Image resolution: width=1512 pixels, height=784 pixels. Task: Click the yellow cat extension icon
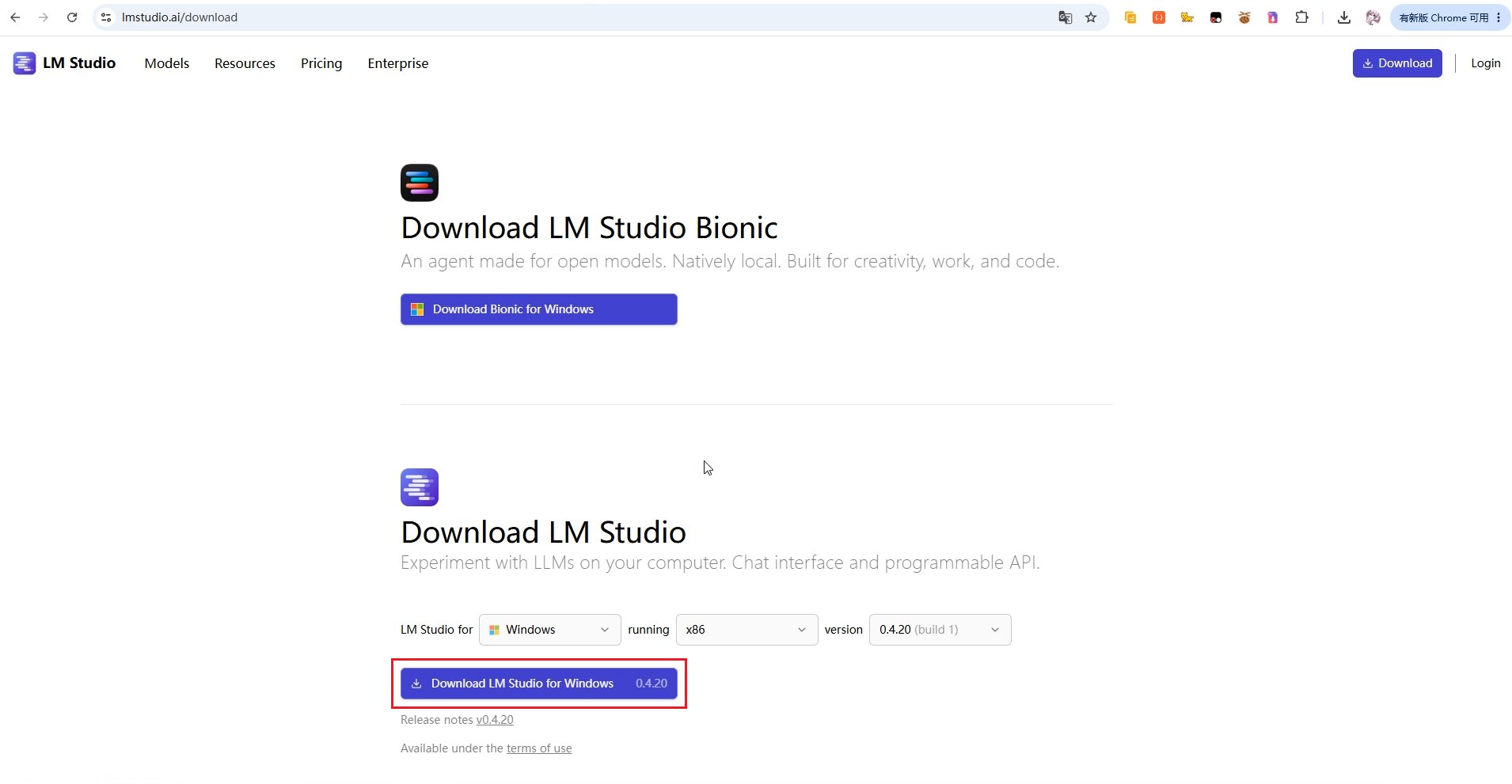point(1187,17)
